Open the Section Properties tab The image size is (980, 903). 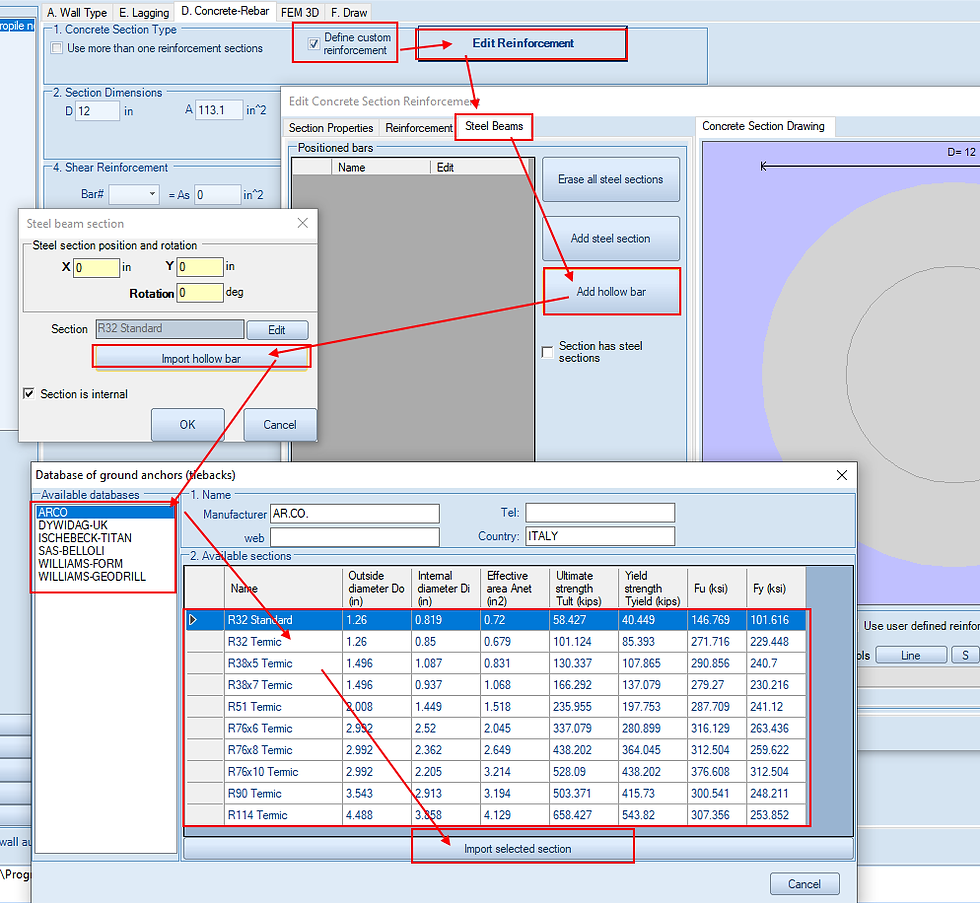pos(331,127)
